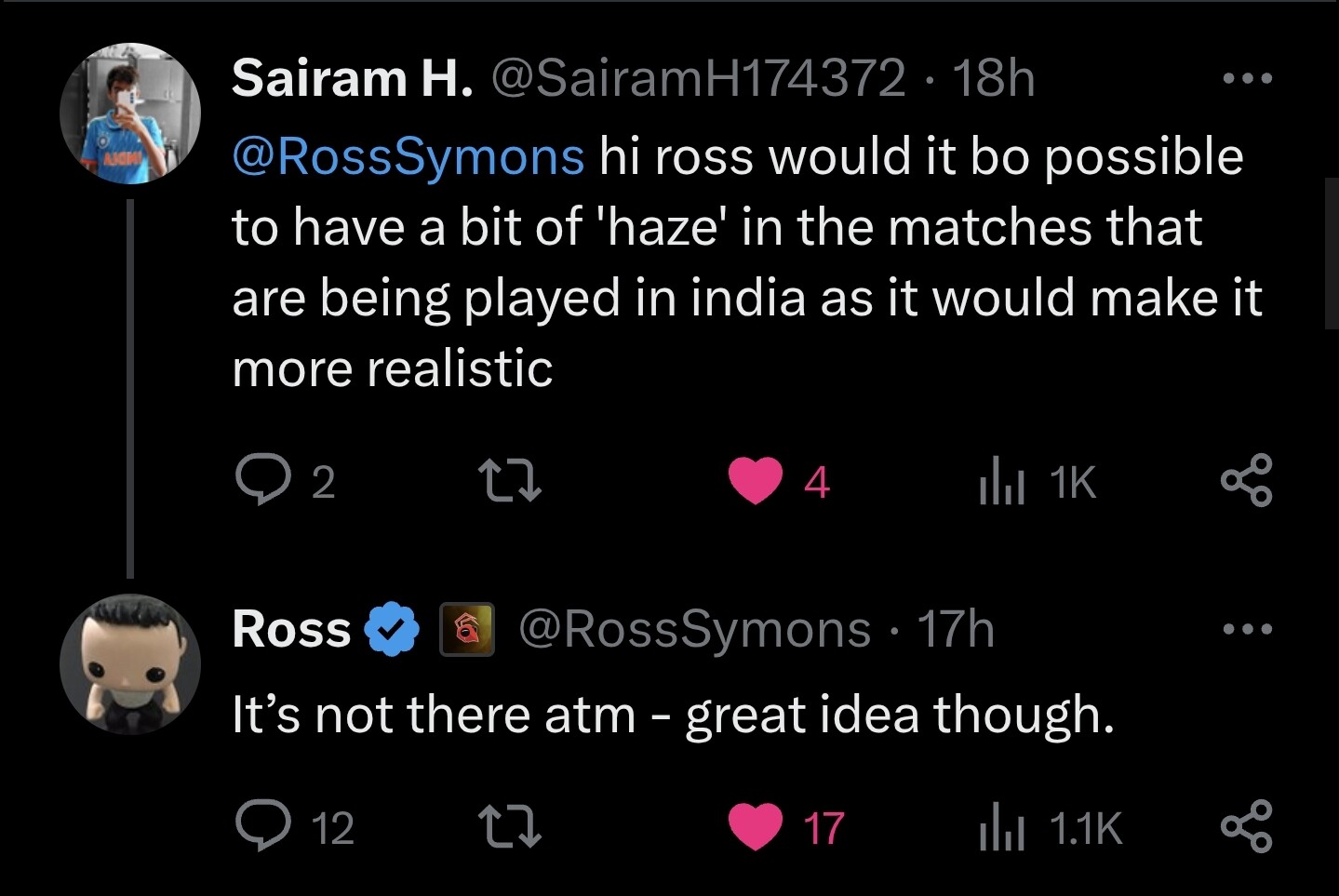Retweet Ross's 'great idea though' reply
The width and height of the screenshot is (1339, 896).
(509, 827)
